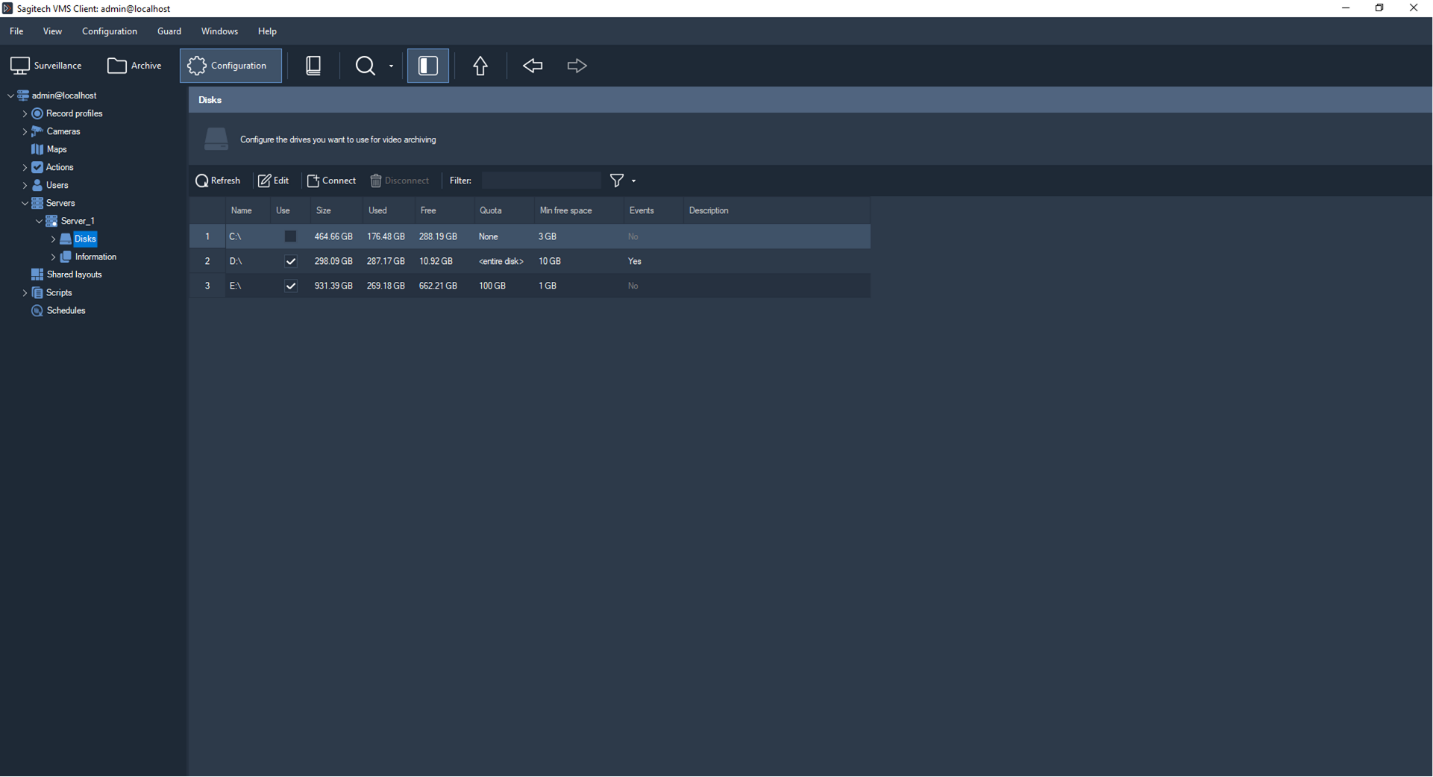Refresh the disks list
The width and height of the screenshot is (1433, 777).
tap(218, 181)
